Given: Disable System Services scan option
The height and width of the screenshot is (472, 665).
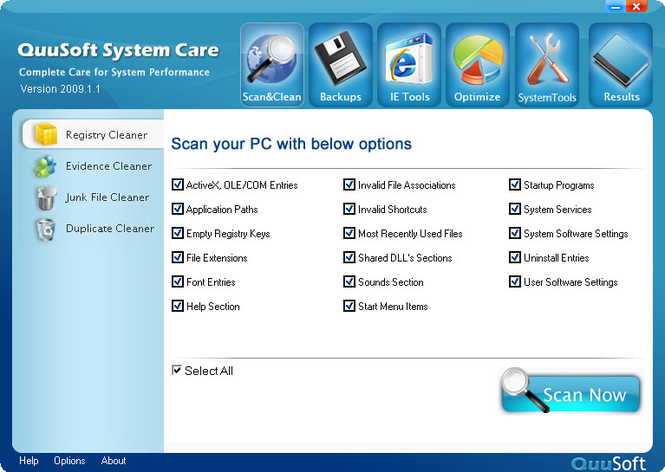Looking at the screenshot, I should click(514, 209).
